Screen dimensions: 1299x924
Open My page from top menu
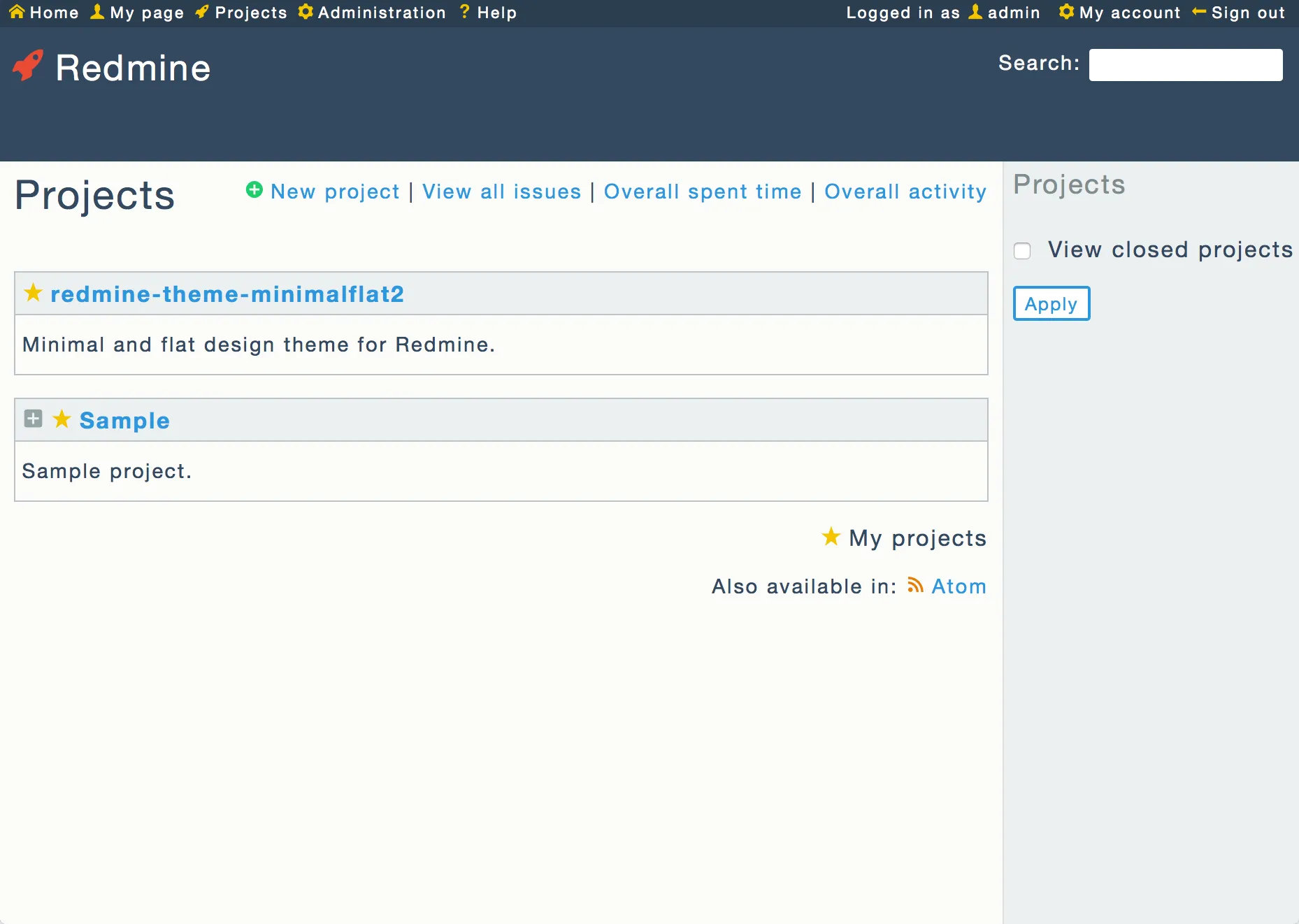(x=146, y=13)
